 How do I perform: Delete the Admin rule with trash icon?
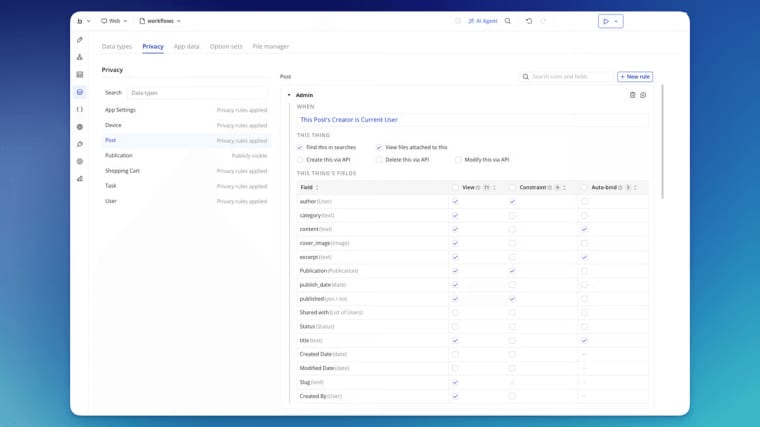[x=633, y=95]
